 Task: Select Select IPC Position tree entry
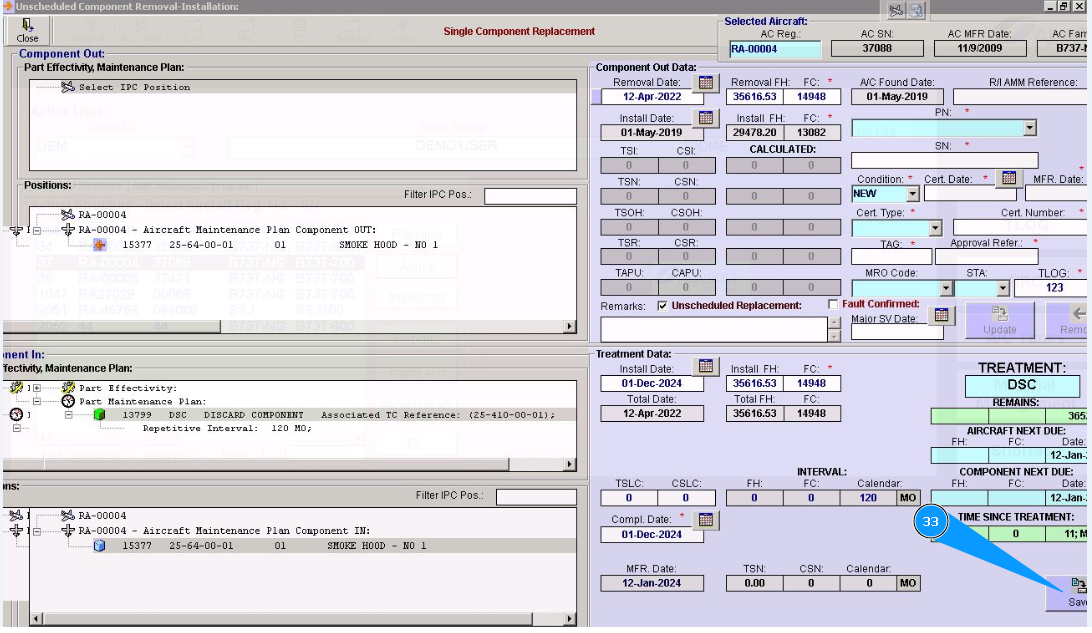point(134,87)
